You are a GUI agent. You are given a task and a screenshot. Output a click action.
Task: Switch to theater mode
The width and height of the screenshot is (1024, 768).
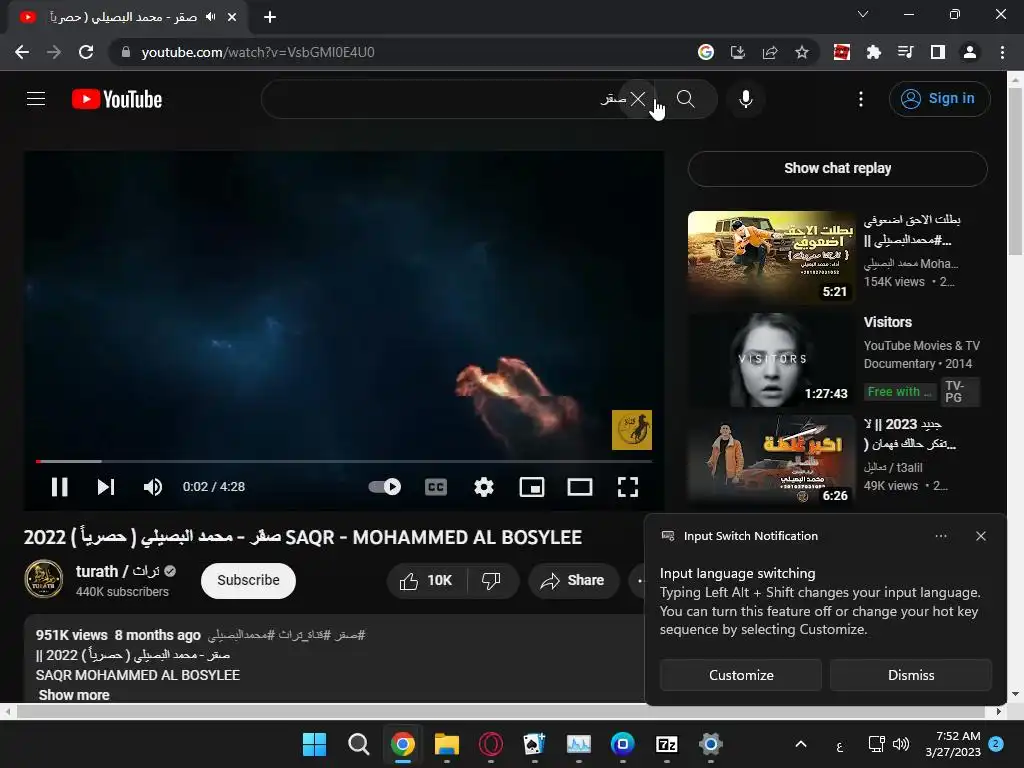[x=580, y=487]
